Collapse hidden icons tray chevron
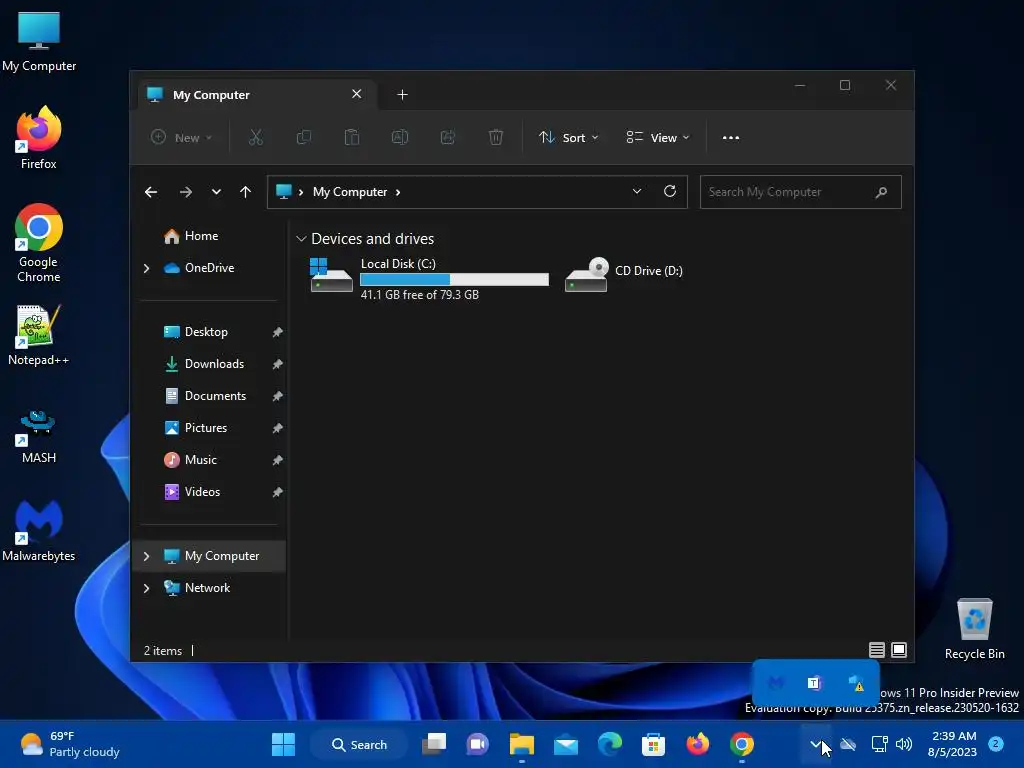1024x768 pixels. point(815,744)
